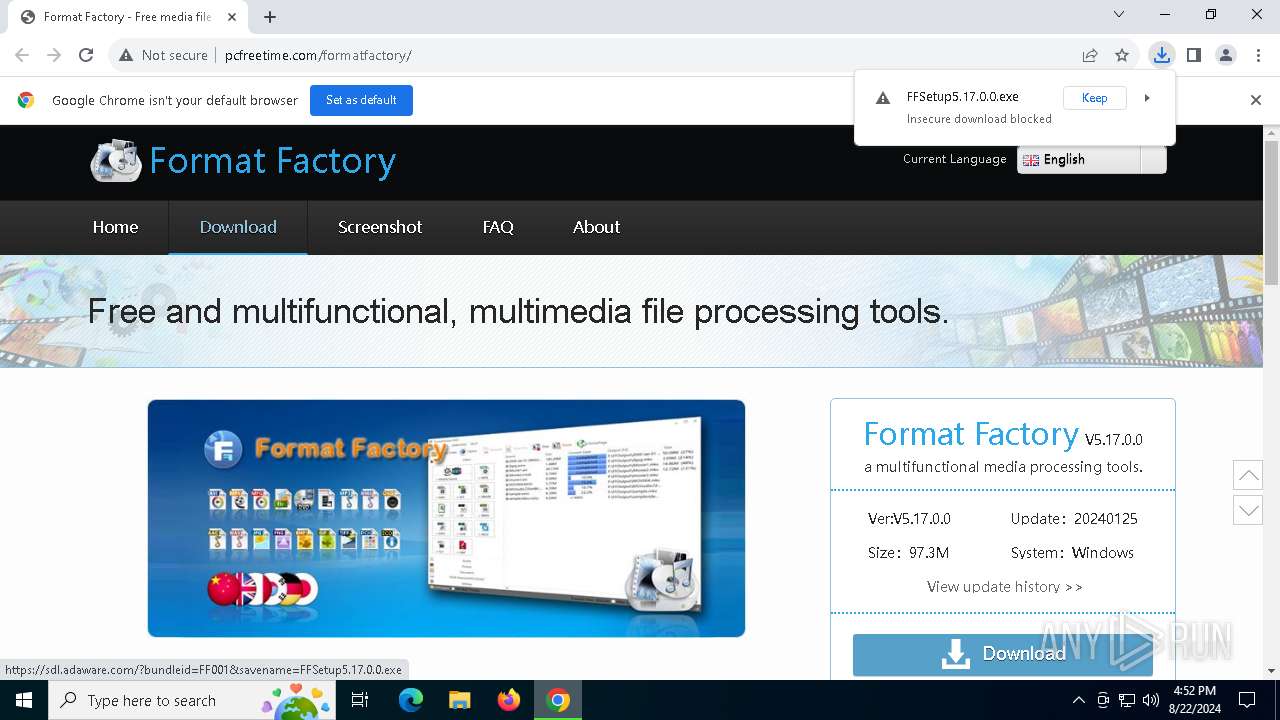Launch Firefox from taskbar
This screenshot has width=1280, height=720.
click(x=509, y=700)
